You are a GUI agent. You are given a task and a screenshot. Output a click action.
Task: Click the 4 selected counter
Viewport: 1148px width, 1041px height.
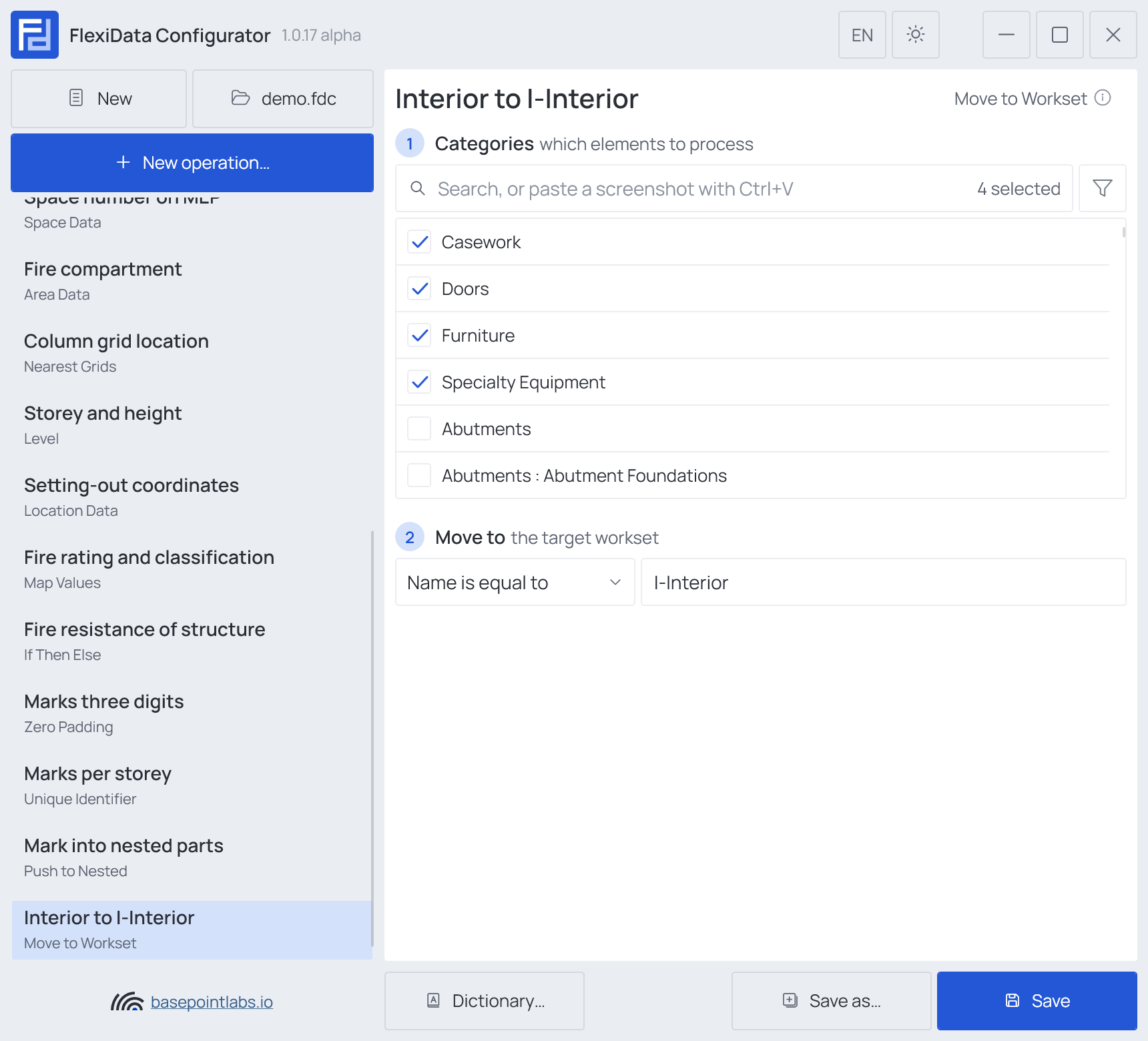1019,189
